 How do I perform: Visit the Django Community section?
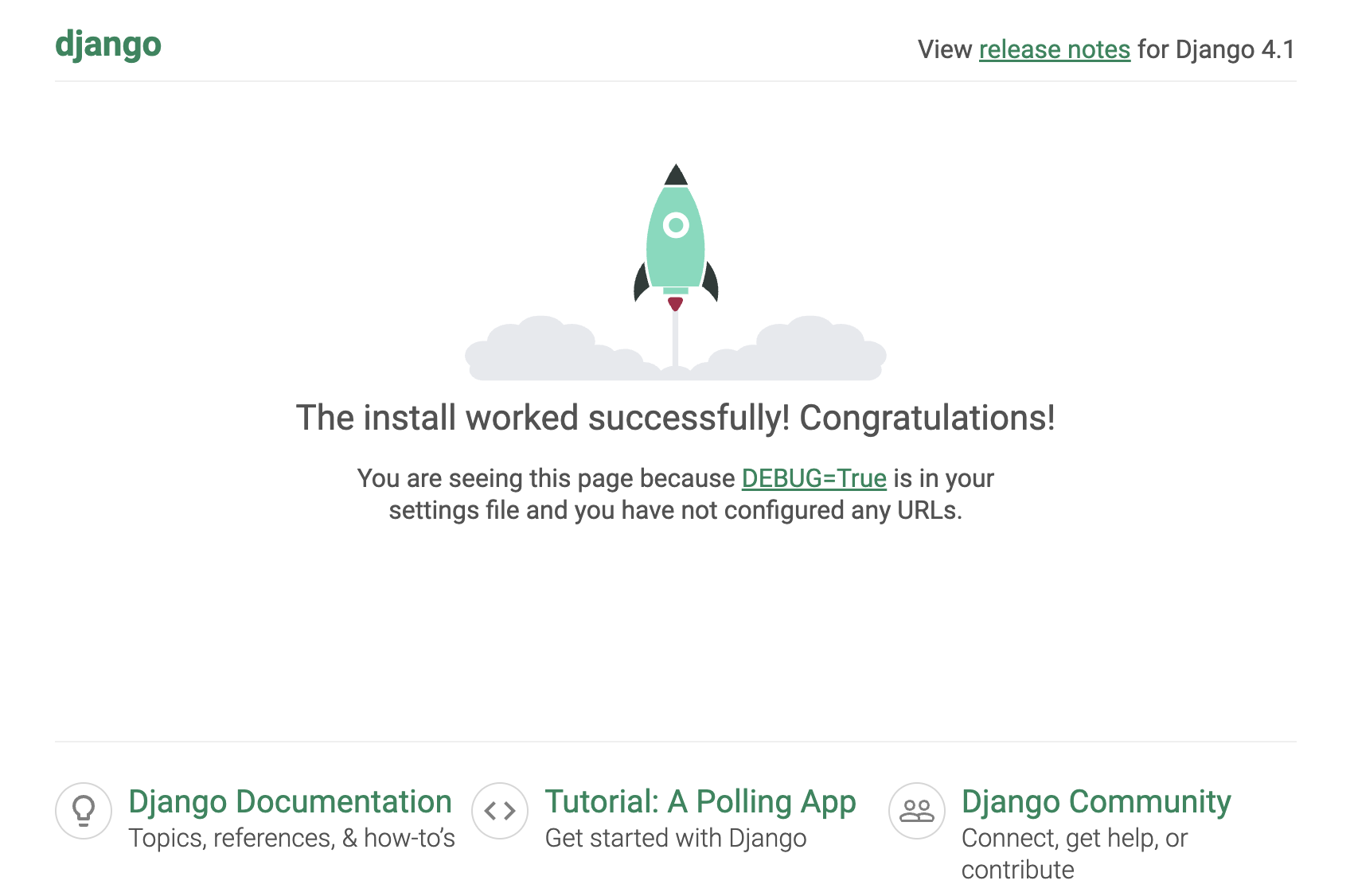click(1096, 801)
